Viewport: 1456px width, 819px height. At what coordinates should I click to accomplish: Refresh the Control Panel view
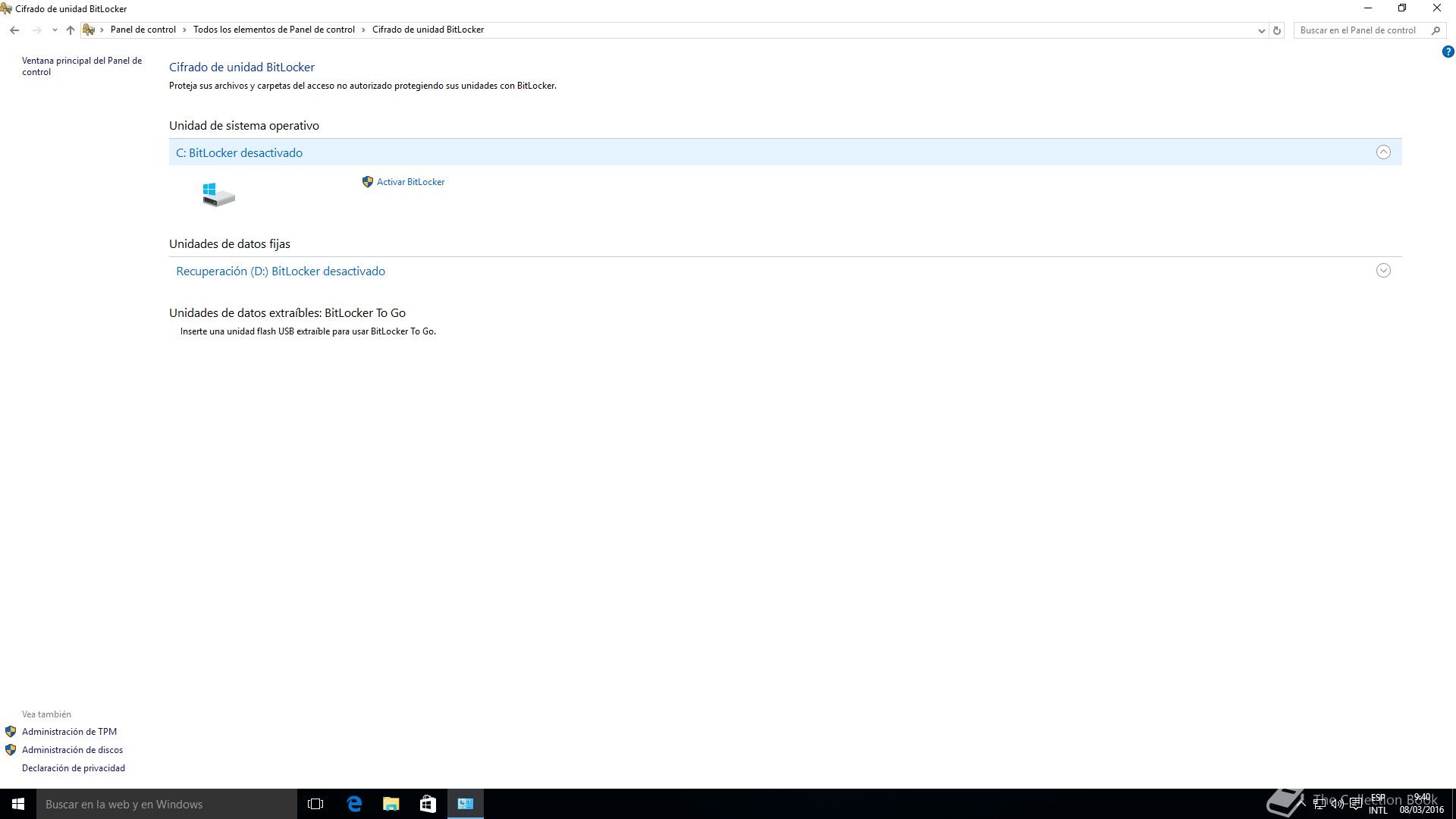point(1277,30)
